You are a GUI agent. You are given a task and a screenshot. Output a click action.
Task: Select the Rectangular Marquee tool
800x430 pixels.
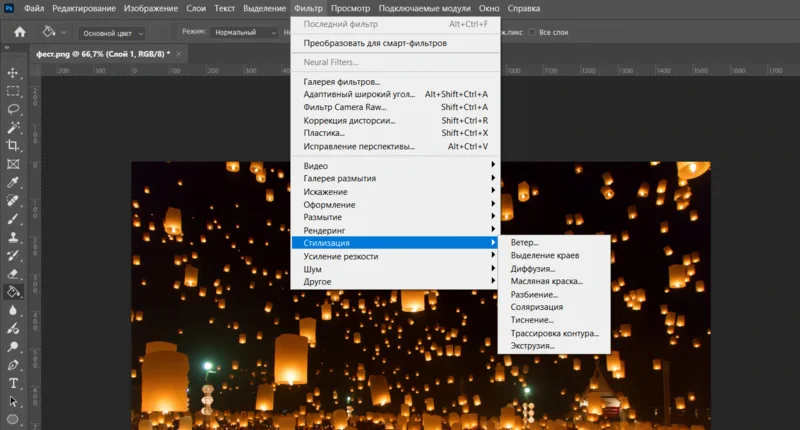13,91
